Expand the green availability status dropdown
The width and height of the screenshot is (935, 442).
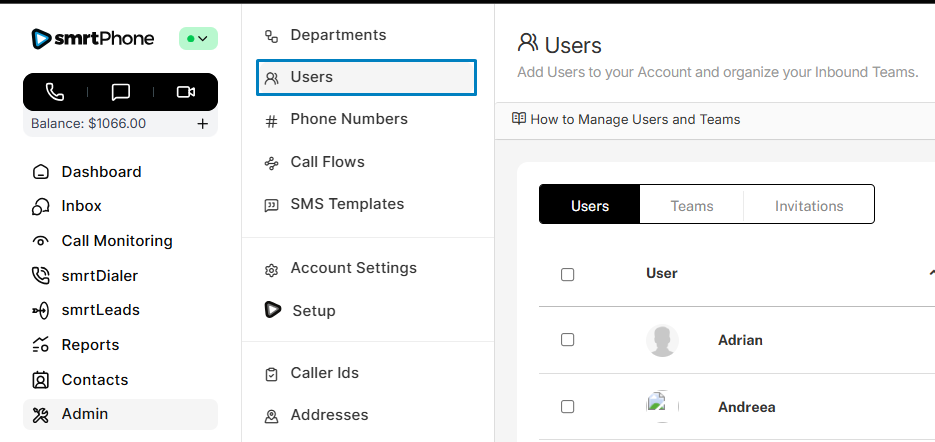point(198,39)
